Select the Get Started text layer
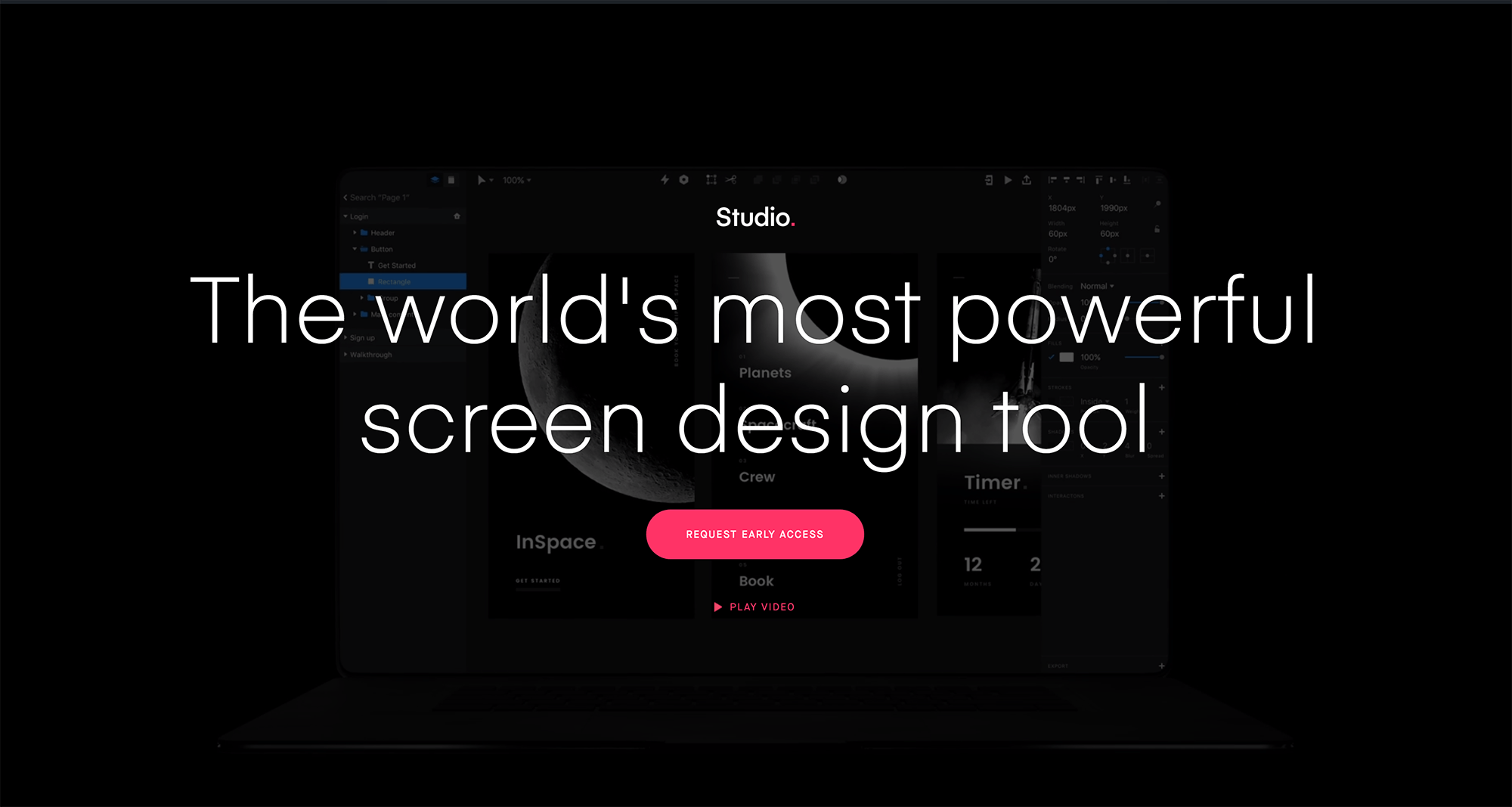Viewport: 1512px width, 807px height. 396,265
